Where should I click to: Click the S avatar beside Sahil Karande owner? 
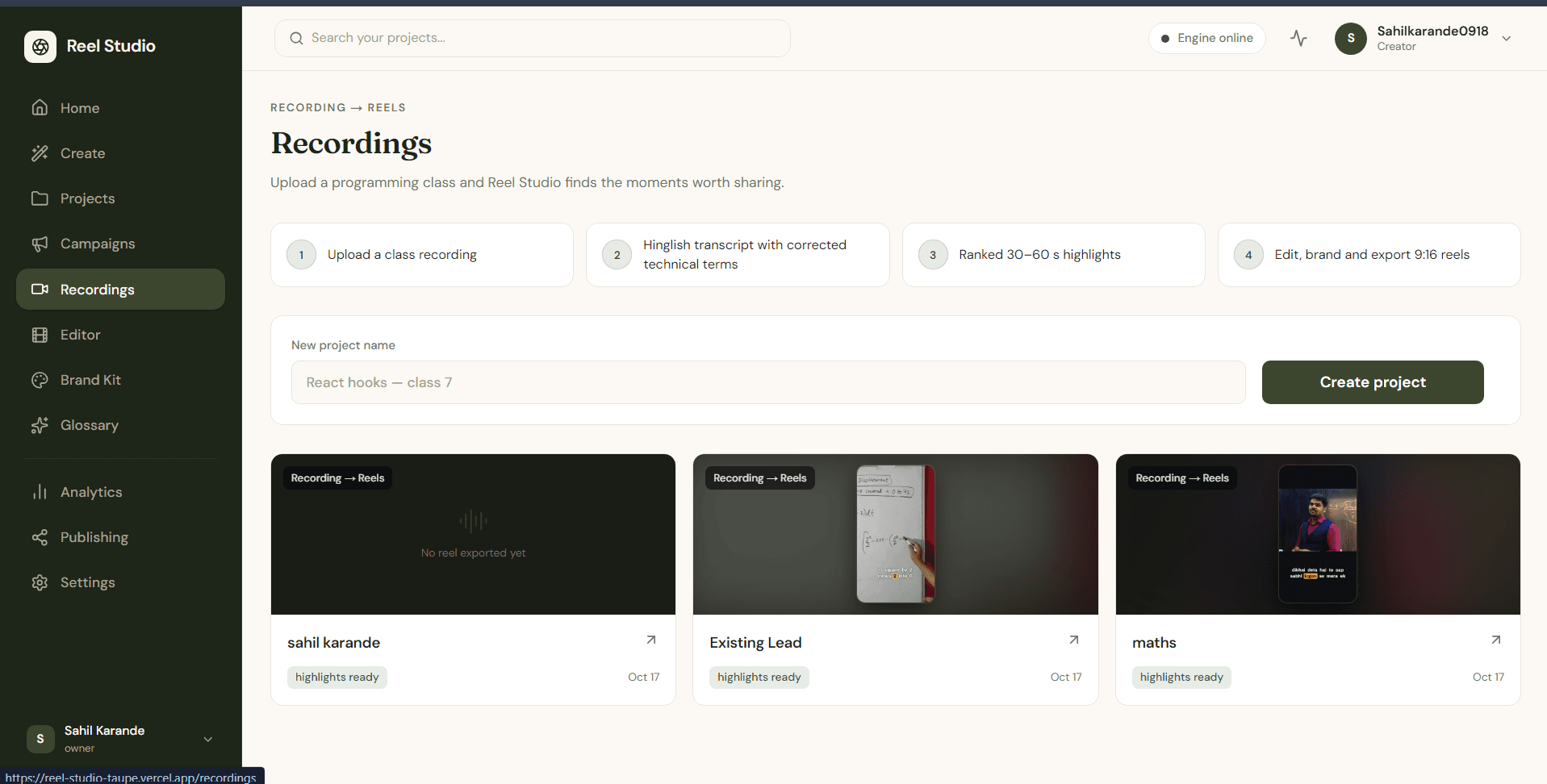[40, 739]
